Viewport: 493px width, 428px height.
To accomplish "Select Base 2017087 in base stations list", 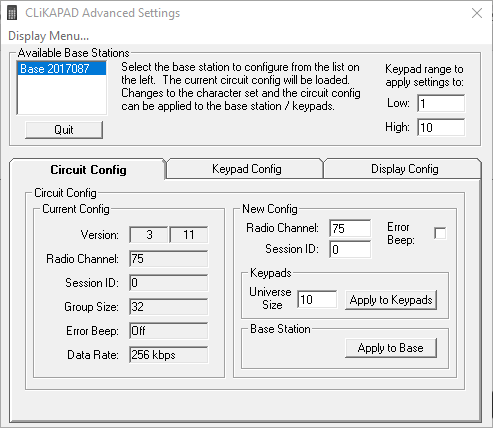I will 62,69.
